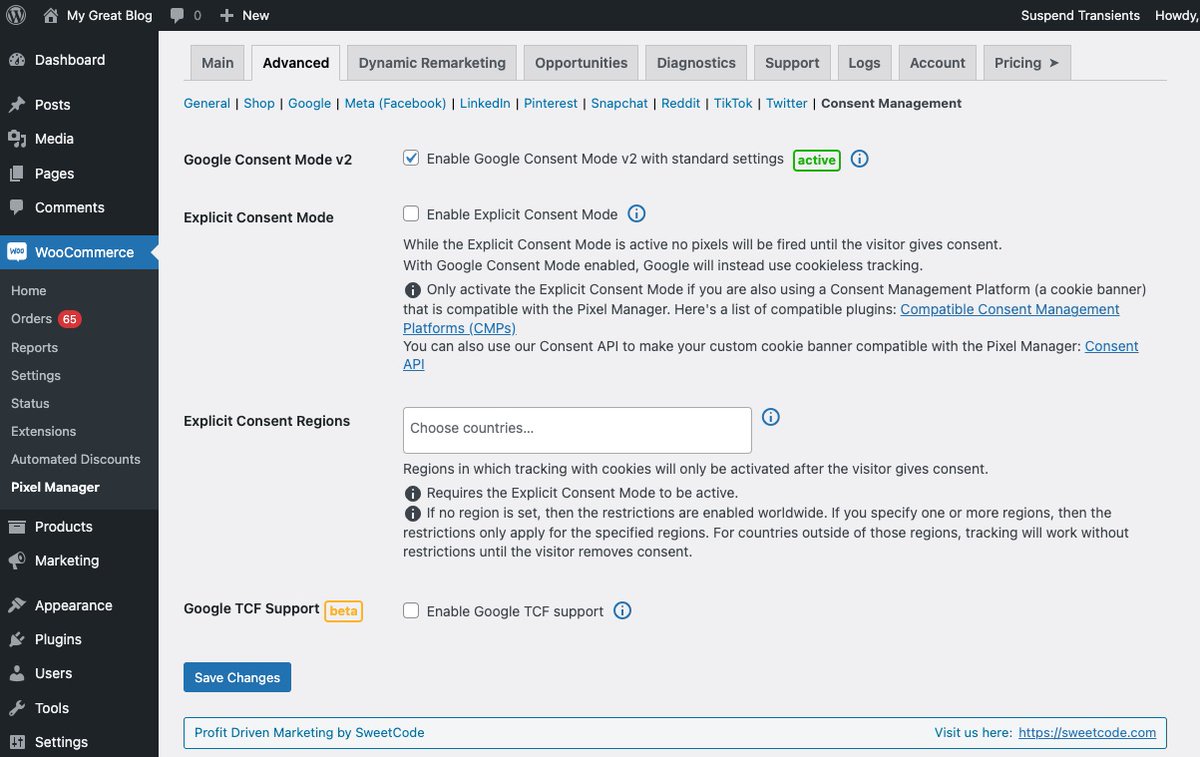Open the Twitter subsection link
Screen dimensions: 1200x757
coord(786,103)
